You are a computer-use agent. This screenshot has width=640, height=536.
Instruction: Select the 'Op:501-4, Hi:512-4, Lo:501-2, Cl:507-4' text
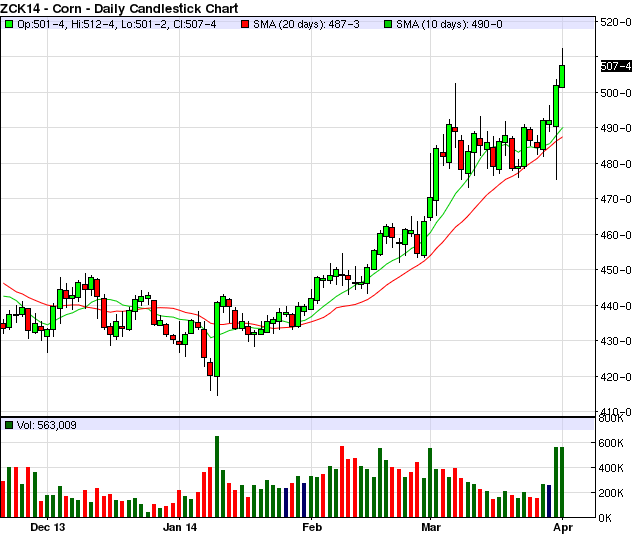(117, 24)
